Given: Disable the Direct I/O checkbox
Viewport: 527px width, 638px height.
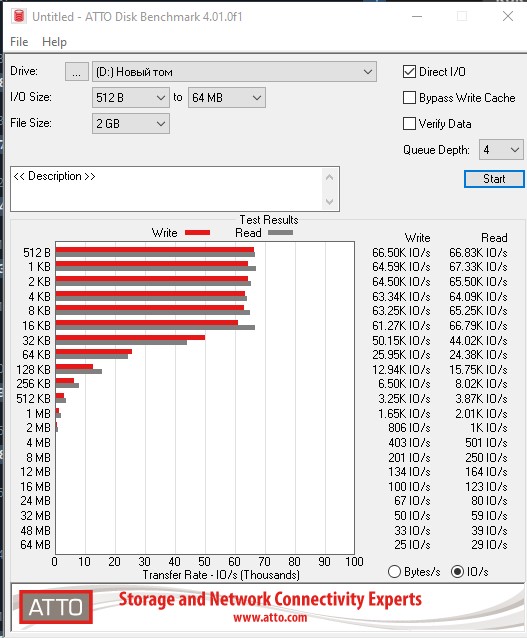Looking at the screenshot, I should [x=409, y=72].
